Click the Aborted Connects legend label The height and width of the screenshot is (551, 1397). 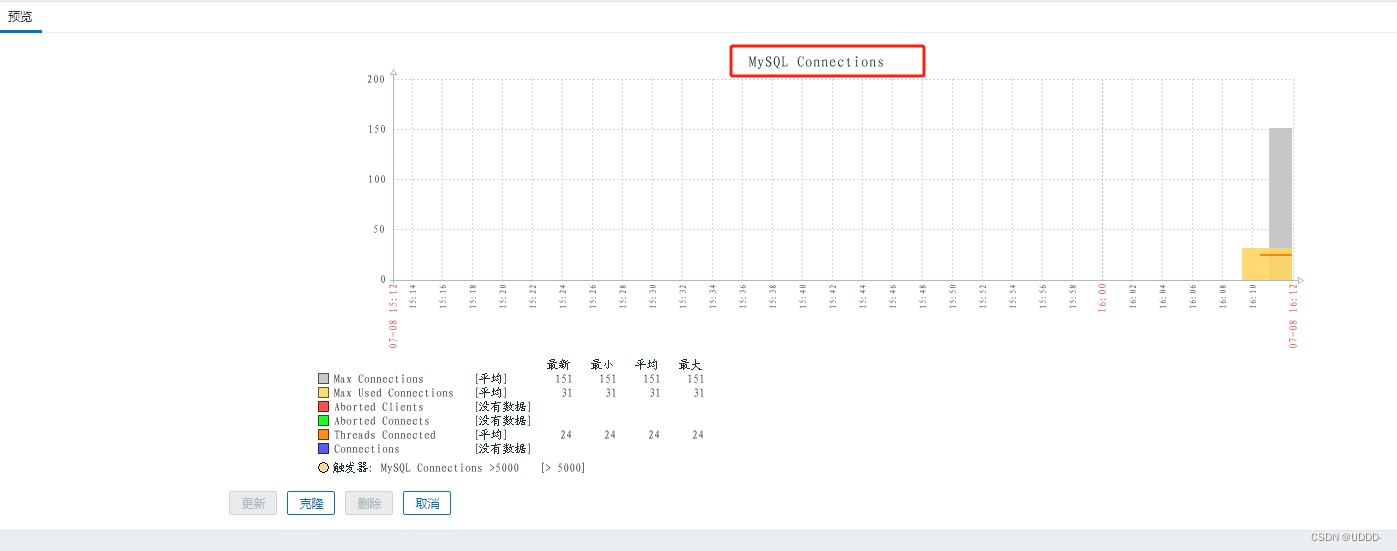(x=382, y=421)
